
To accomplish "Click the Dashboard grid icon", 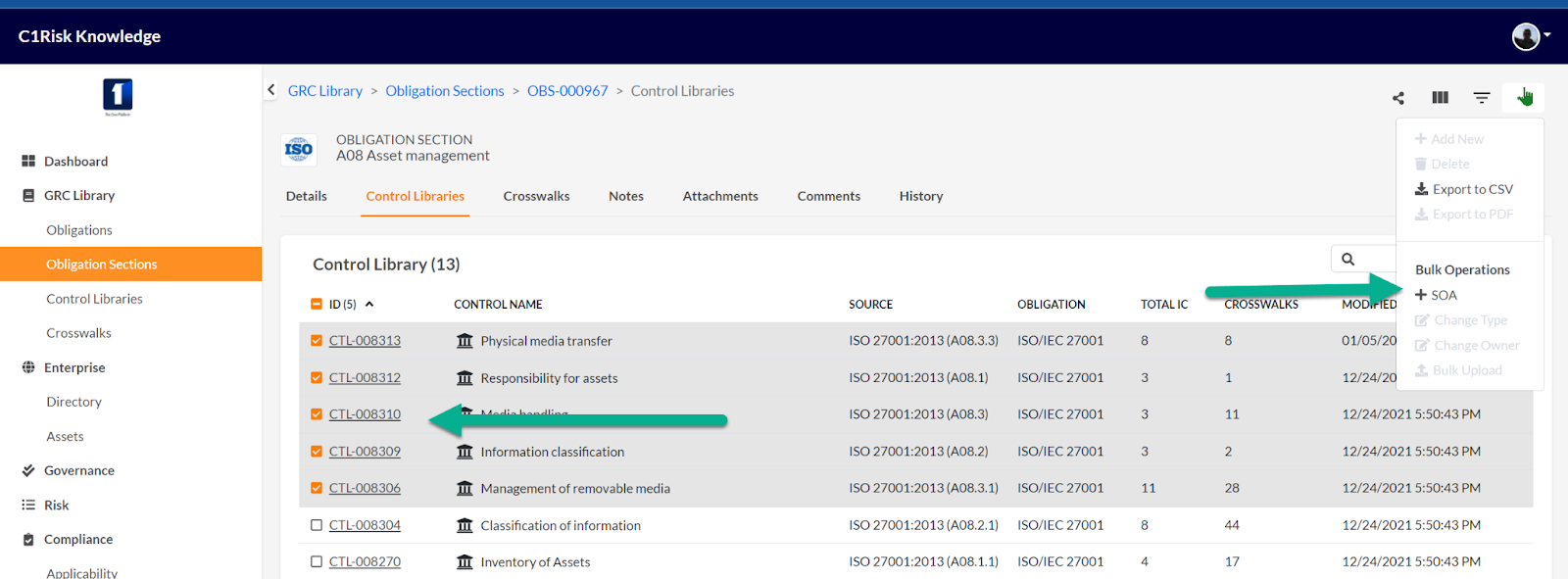I will 28,161.
